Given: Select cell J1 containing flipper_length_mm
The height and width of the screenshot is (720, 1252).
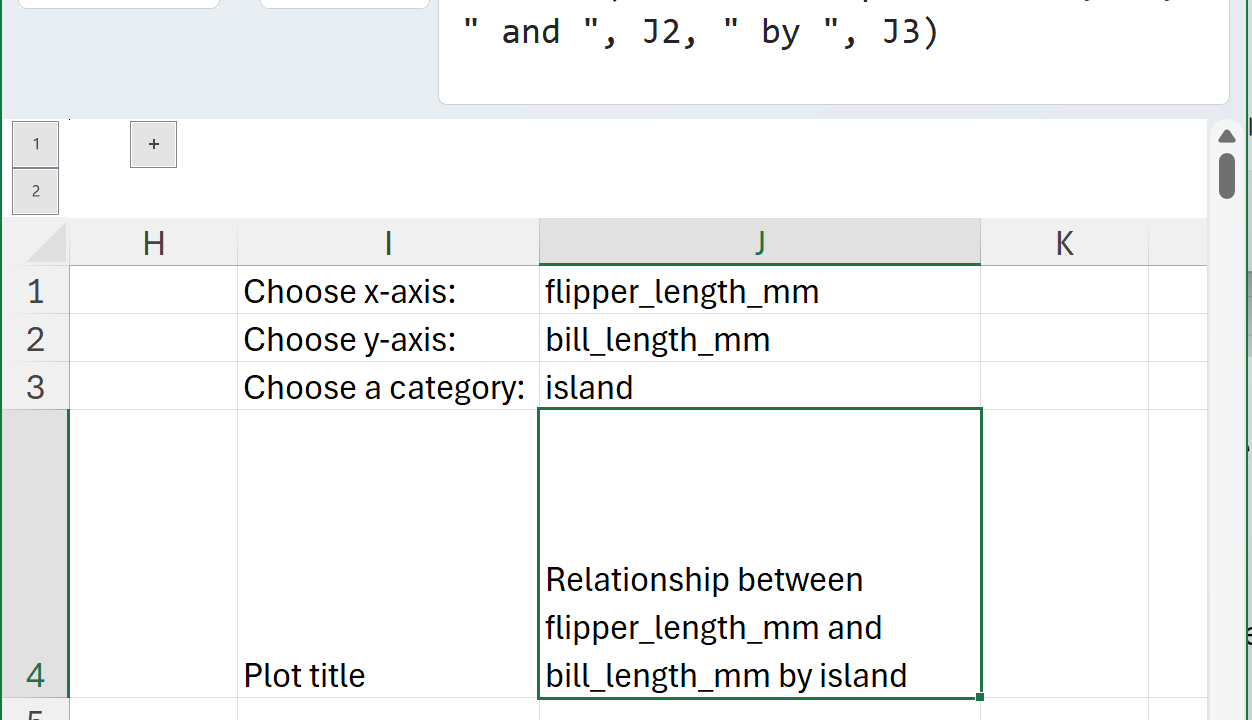Looking at the screenshot, I should 759,291.
